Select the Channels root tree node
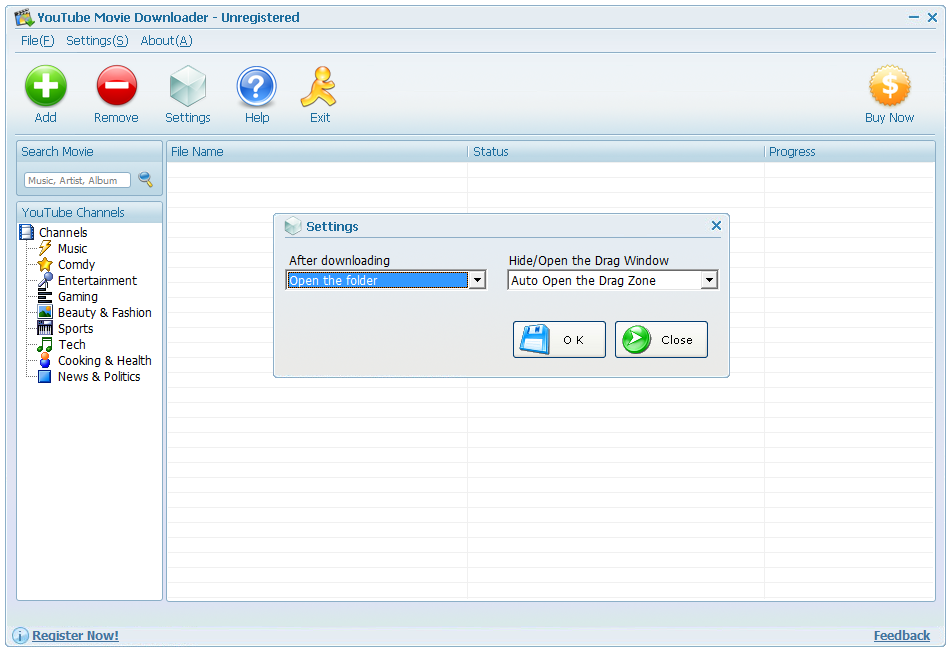The height and width of the screenshot is (649, 949). [x=63, y=232]
